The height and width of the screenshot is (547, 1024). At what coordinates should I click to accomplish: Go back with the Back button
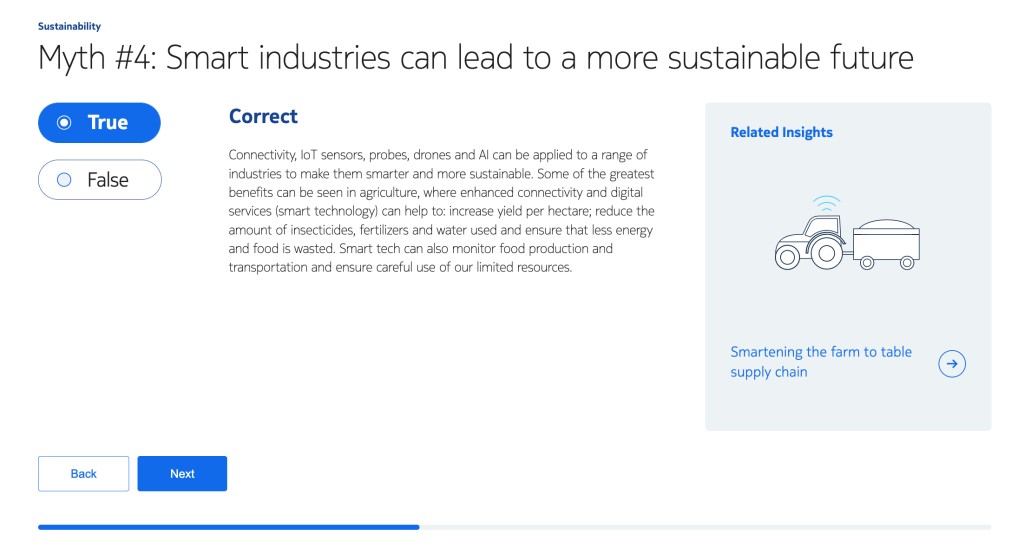click(x=84, y=474)
